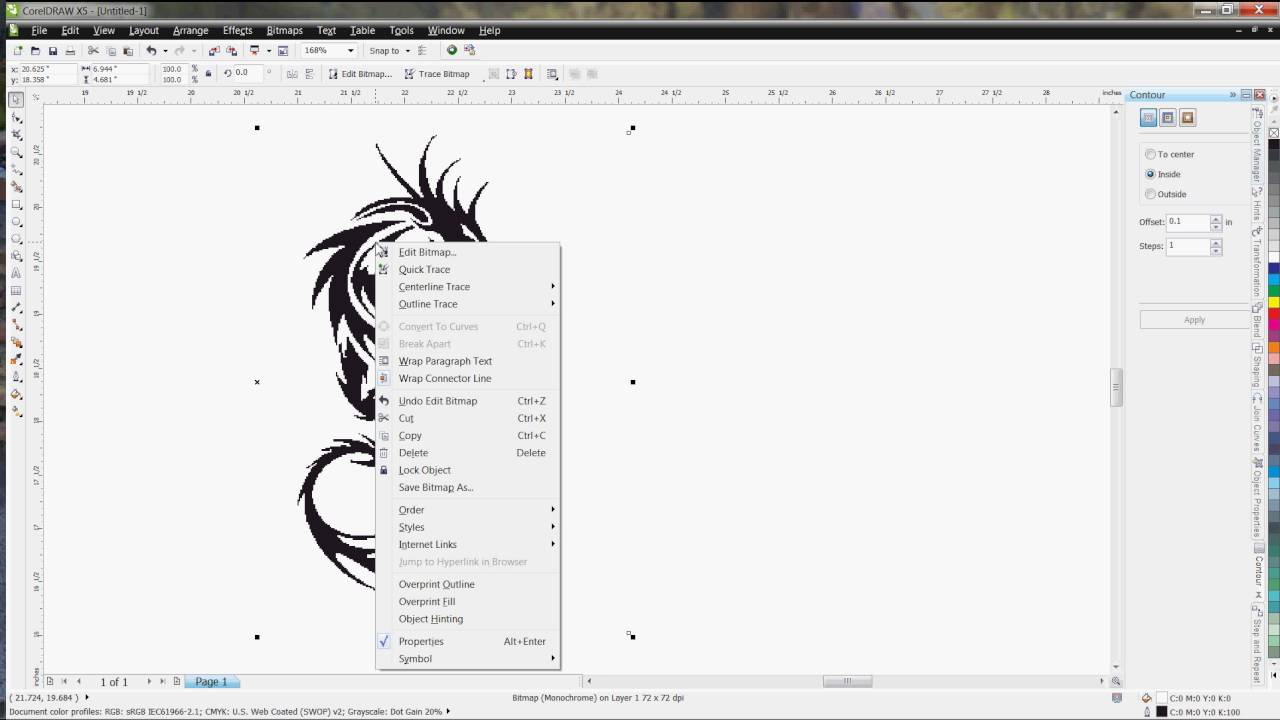Image resolution: width=1280 pixels, height=720 pixels.
Task: Select the Pick tool in the toolbox
Action: coord(16,99)
